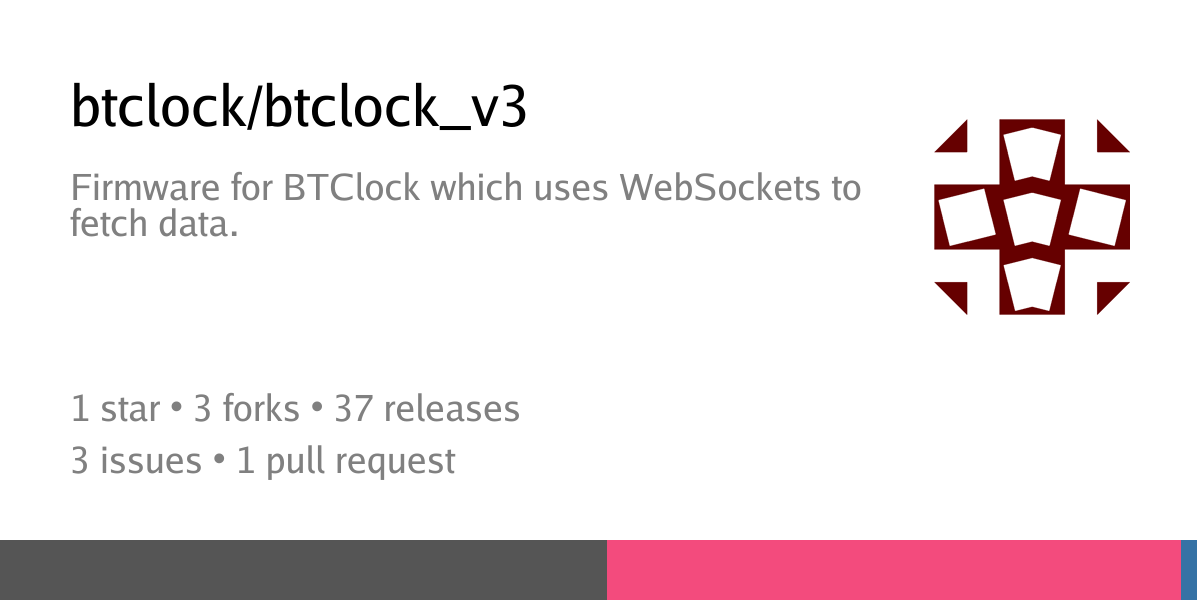Image resolution: width=1200 pixels, height=600 pixels.
Task: Click the blue segment of the language bar
Action: pos(1189,570)
